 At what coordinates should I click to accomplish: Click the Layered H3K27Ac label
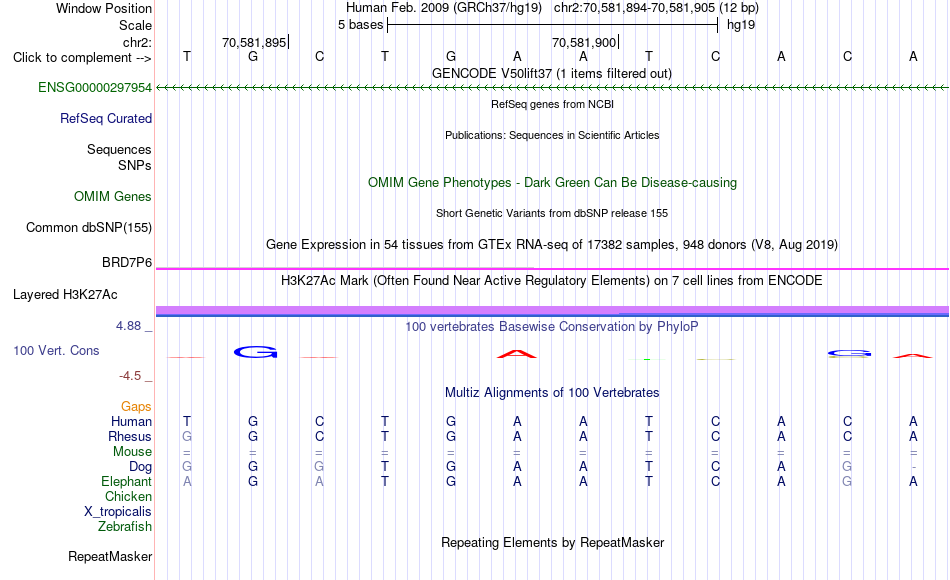point(65,295)
